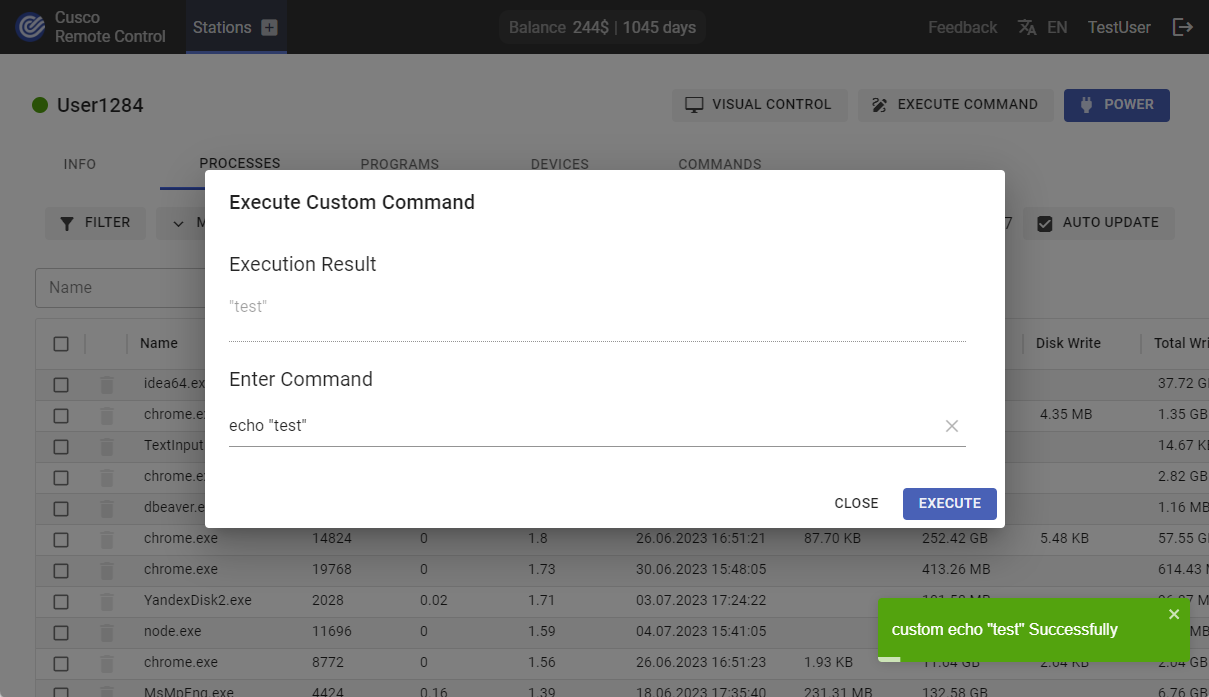Click the trash icon for node.exe
The width and height of the screenshot is (1209, 697).
pyautogui.click(x=107, y=632)
